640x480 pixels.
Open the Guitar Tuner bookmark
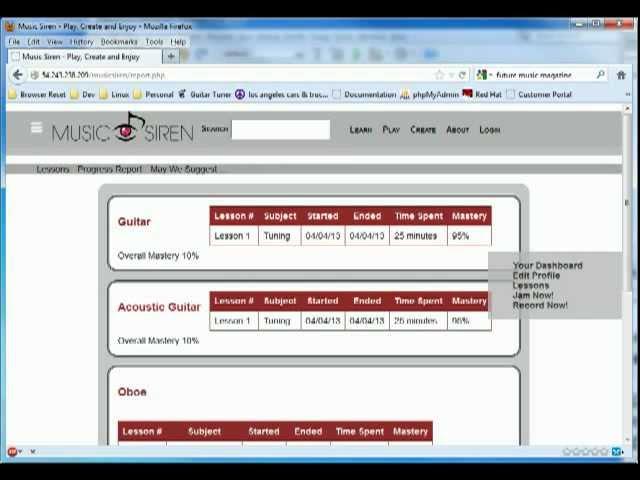204,95
